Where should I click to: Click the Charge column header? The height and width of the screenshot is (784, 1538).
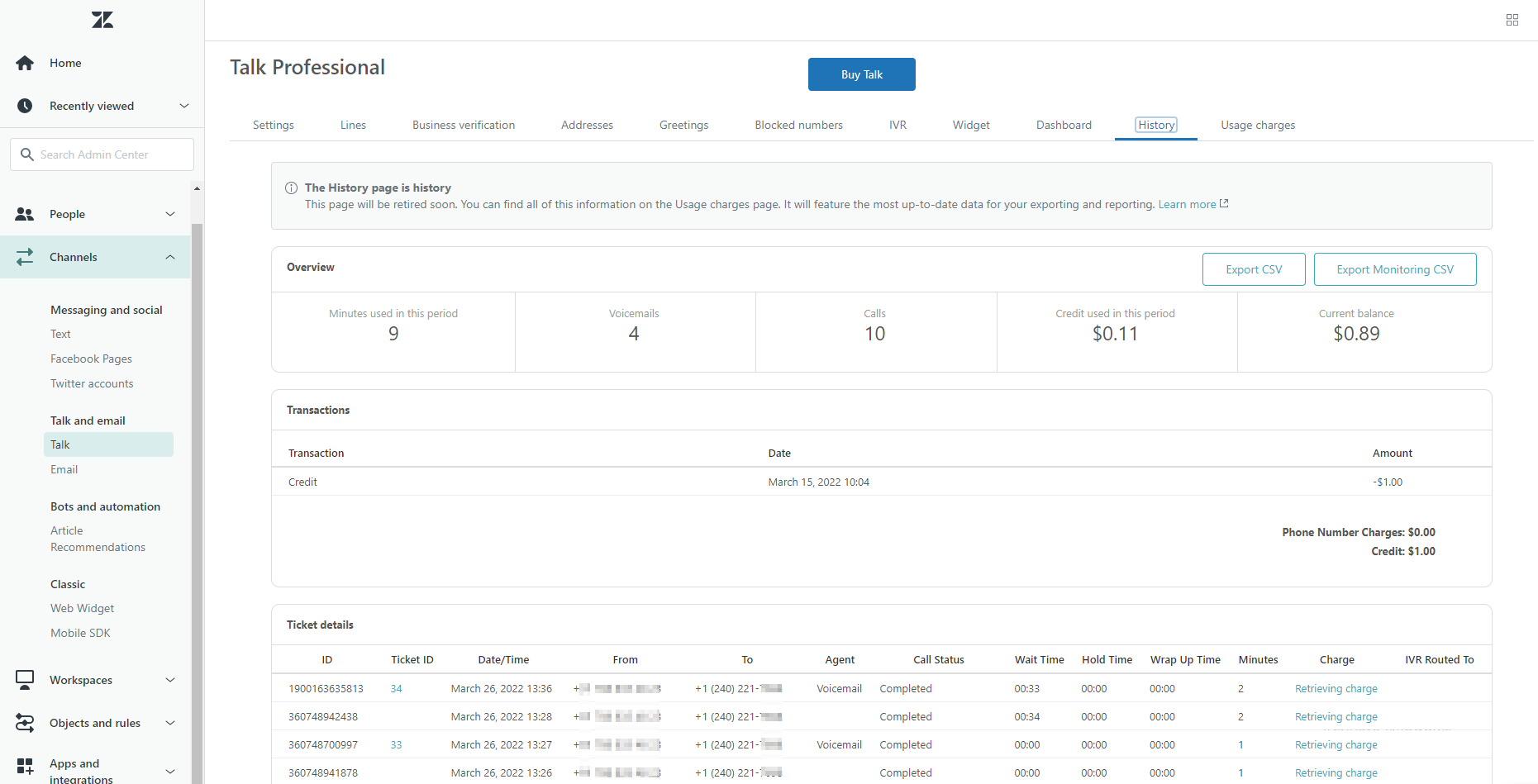(1336, 659)
